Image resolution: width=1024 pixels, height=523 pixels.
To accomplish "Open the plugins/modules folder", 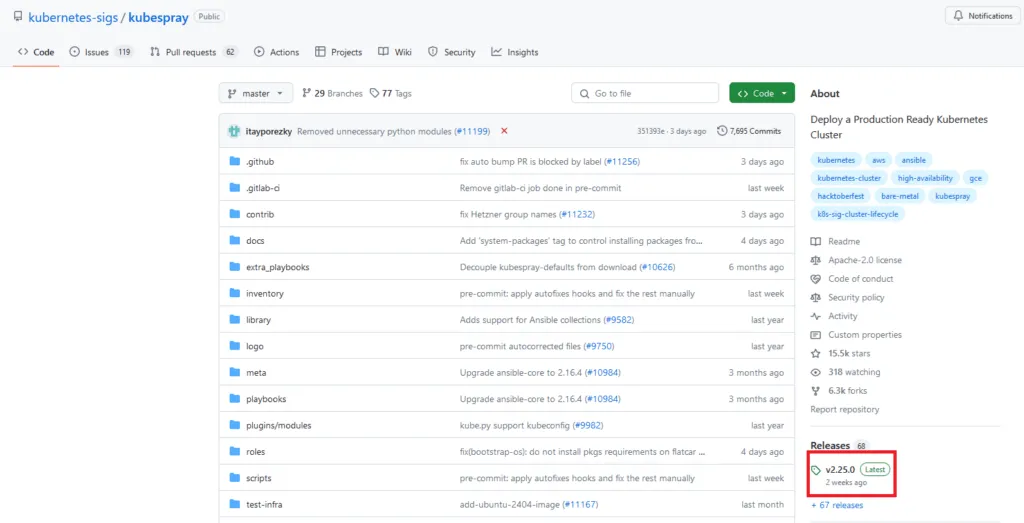I will (279, 425).
